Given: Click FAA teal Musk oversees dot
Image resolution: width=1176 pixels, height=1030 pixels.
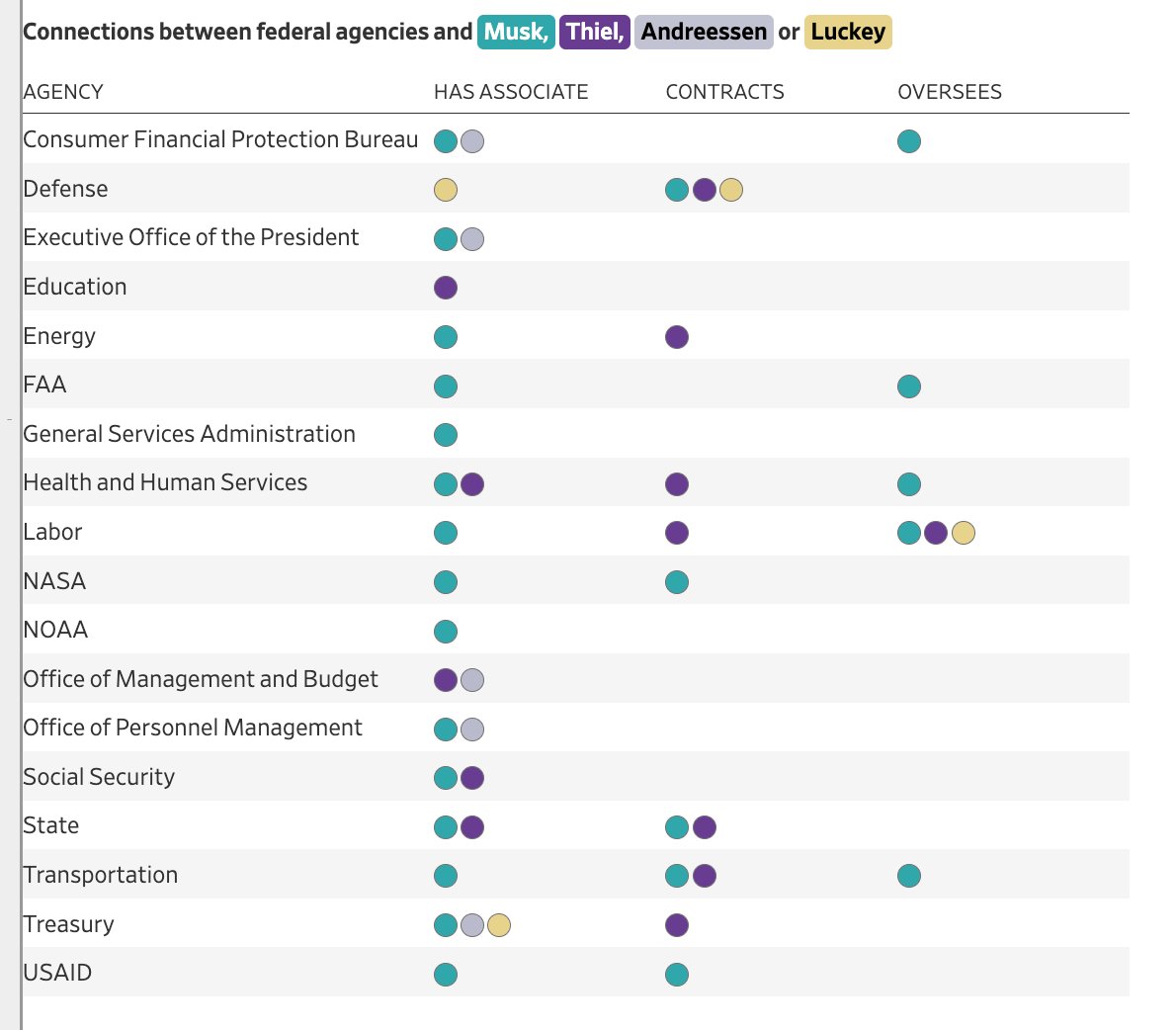Looking at the screenshot, I should 909,386.
